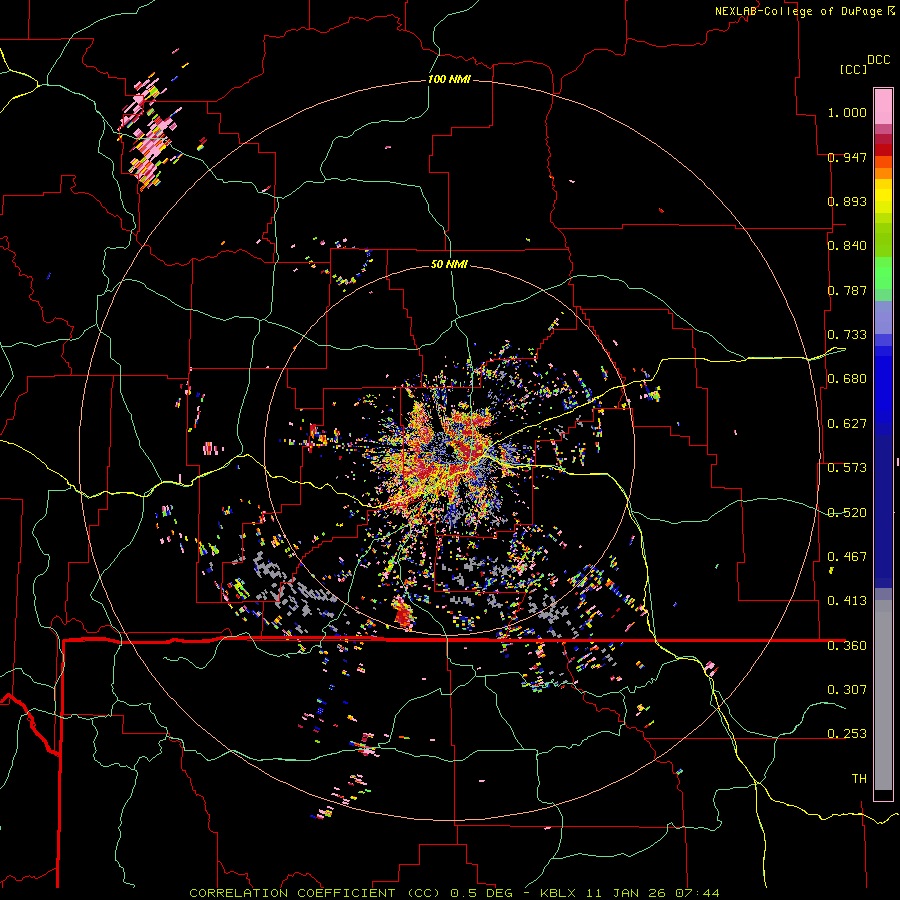Click the 0.573 scale value
The image size is (900, 900).
[x=847, y=467]
